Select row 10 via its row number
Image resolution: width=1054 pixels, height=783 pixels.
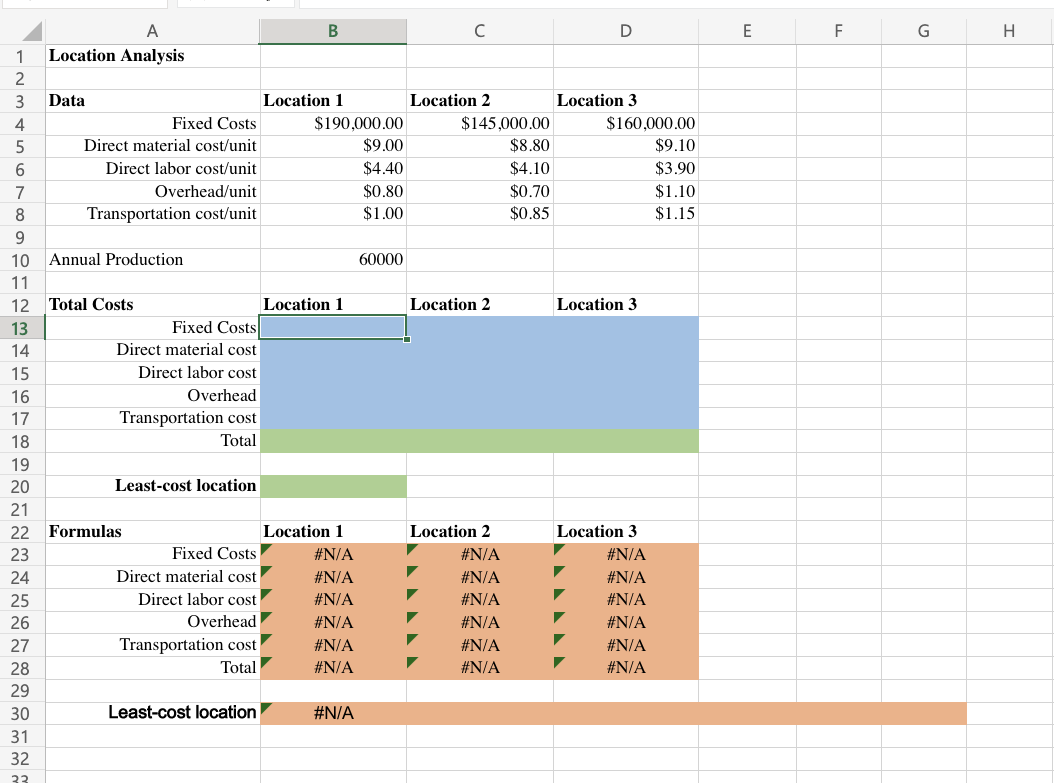pos(20,259)
